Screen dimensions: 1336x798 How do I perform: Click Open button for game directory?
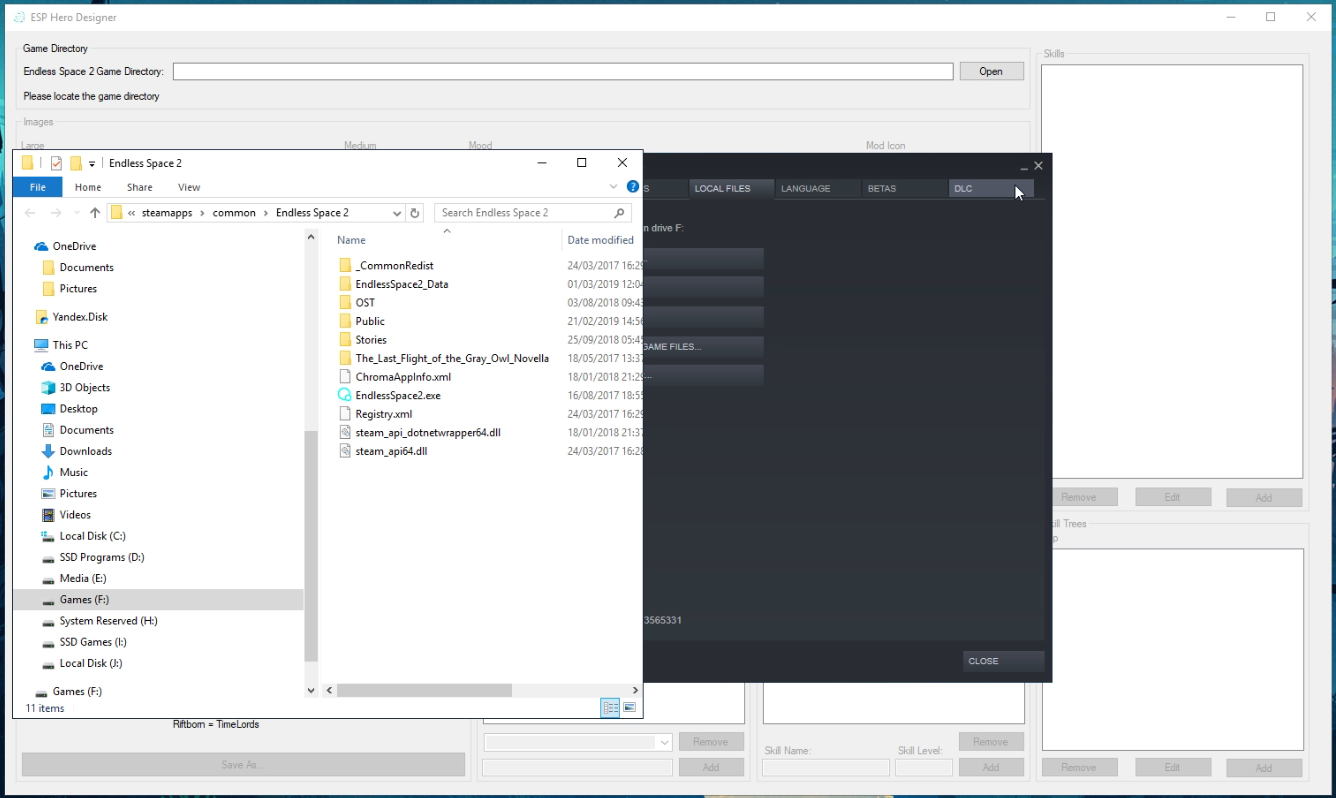coord(991,71)
